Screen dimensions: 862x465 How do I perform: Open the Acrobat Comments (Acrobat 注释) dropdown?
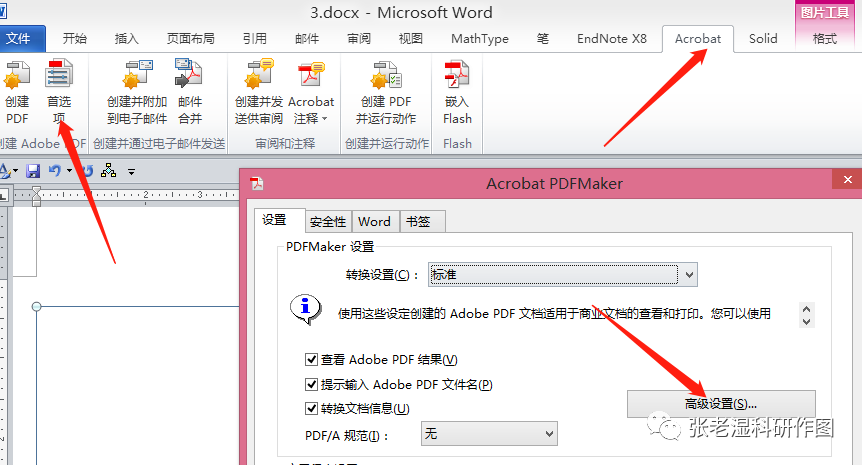click(x=311, y=92)
